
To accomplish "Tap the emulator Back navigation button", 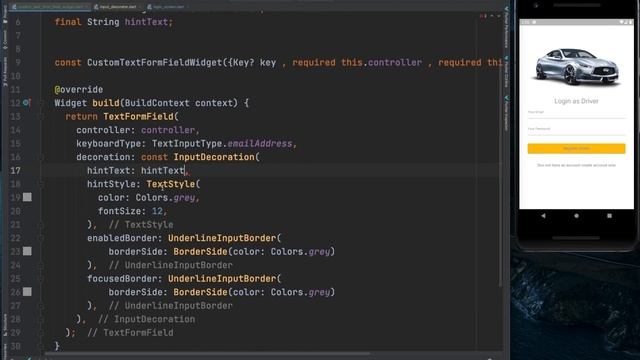I will coord(543,216).
